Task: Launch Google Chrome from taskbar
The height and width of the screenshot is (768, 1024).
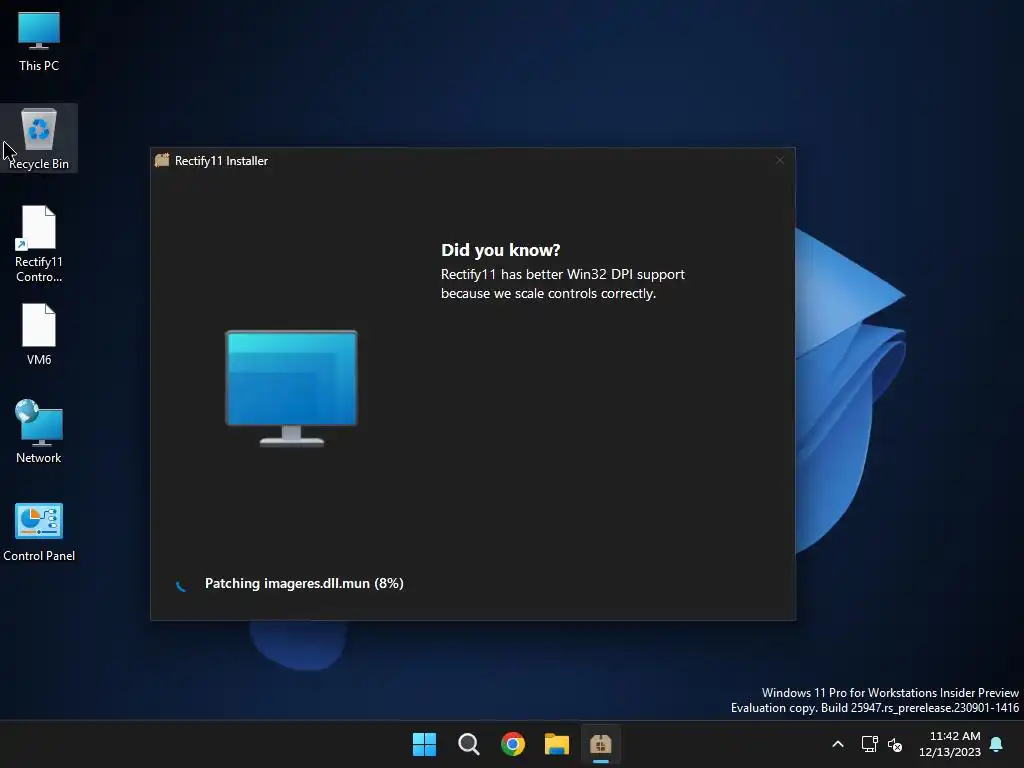Action: [x=513, y=744]
